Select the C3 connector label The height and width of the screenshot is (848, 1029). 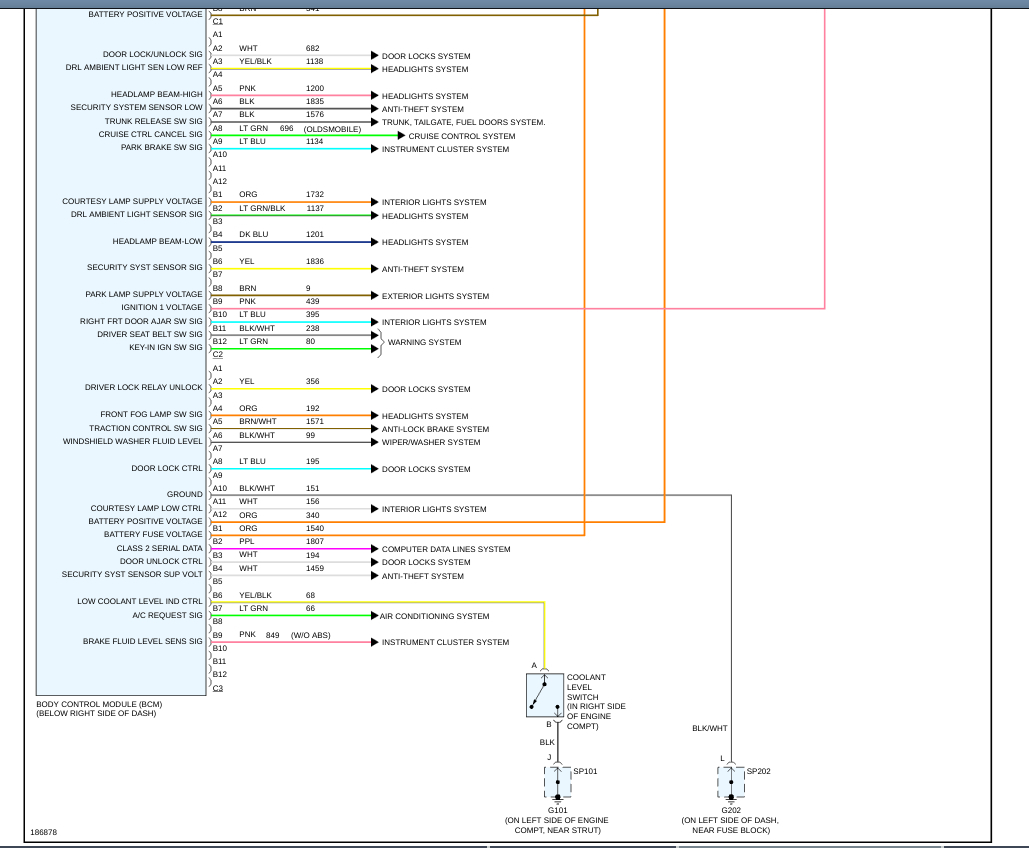pyautogui.click(x=218, y=689)
